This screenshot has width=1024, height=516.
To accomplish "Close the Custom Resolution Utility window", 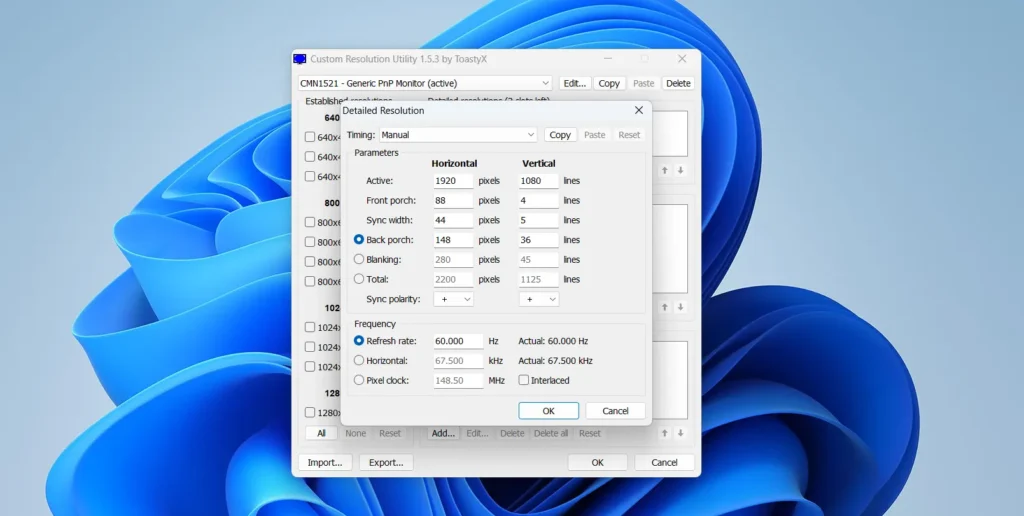I will pyautogui.click(x=682, y=59).
